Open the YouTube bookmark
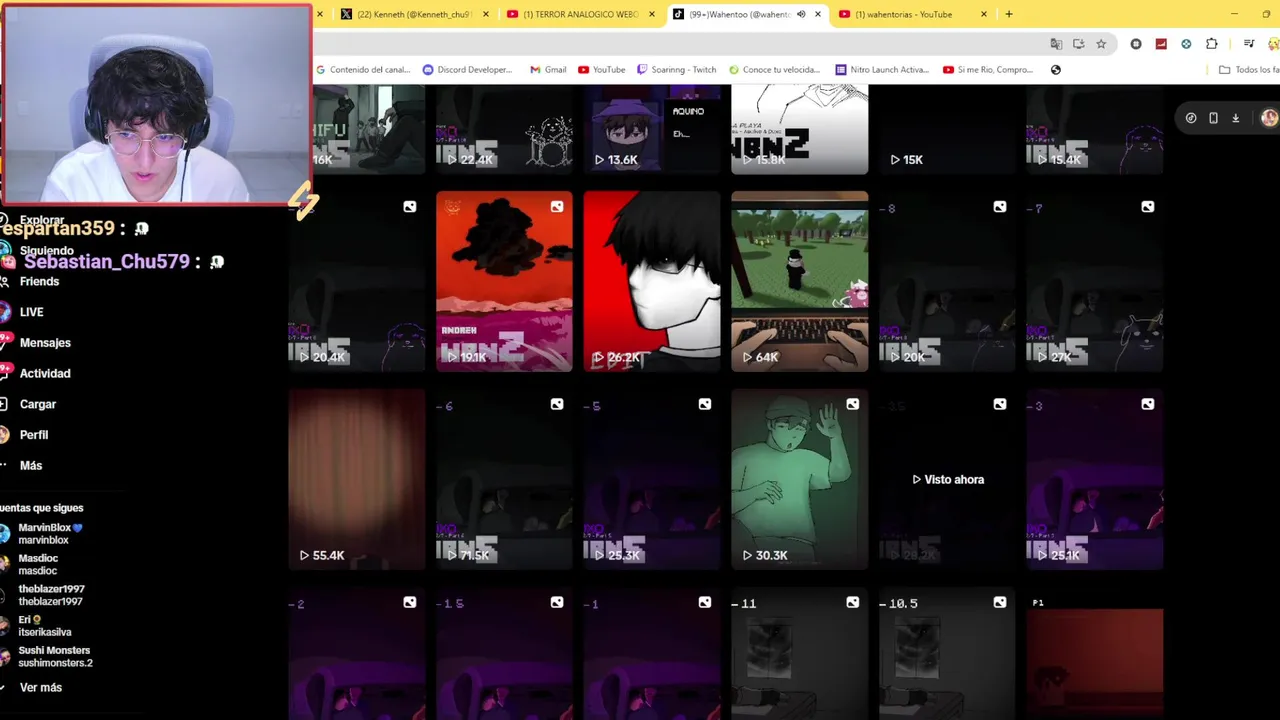Image resolution: width=1280 pixels, height=720 pixels. click(601, 70)
